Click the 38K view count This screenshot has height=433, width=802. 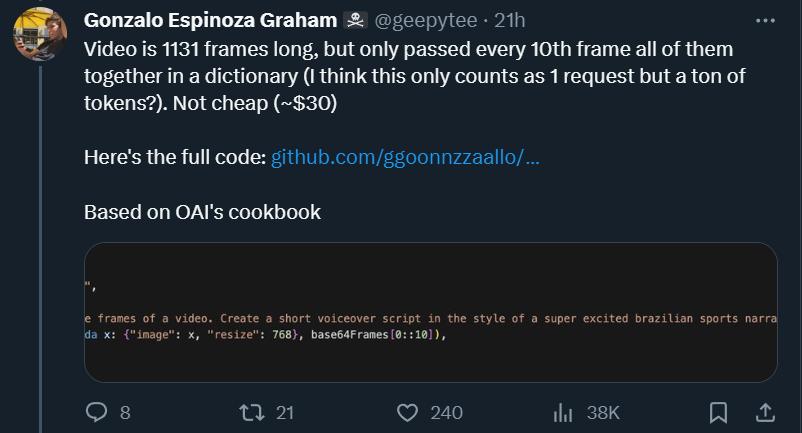(x=603, y=412)
